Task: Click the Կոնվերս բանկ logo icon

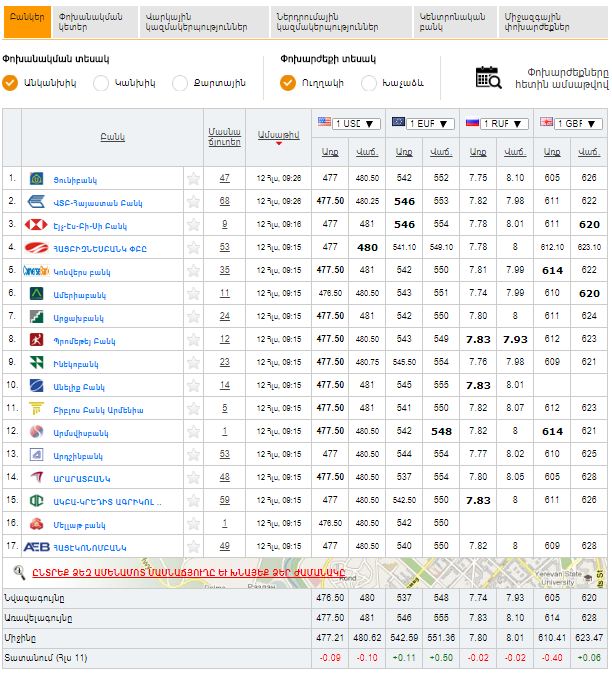Action: [37, 270]
